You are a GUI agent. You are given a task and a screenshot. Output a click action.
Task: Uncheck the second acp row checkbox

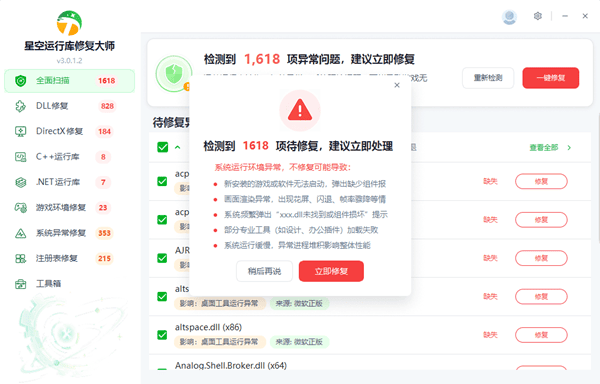click(x=162, y=220)
